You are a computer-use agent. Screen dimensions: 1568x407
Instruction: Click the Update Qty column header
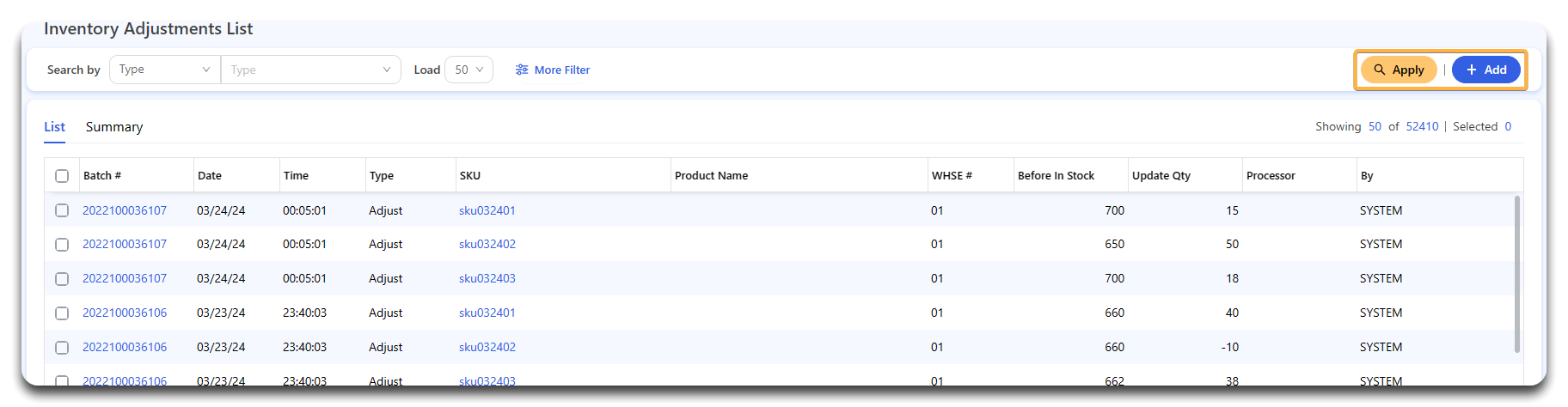[x=1161, y=175]
